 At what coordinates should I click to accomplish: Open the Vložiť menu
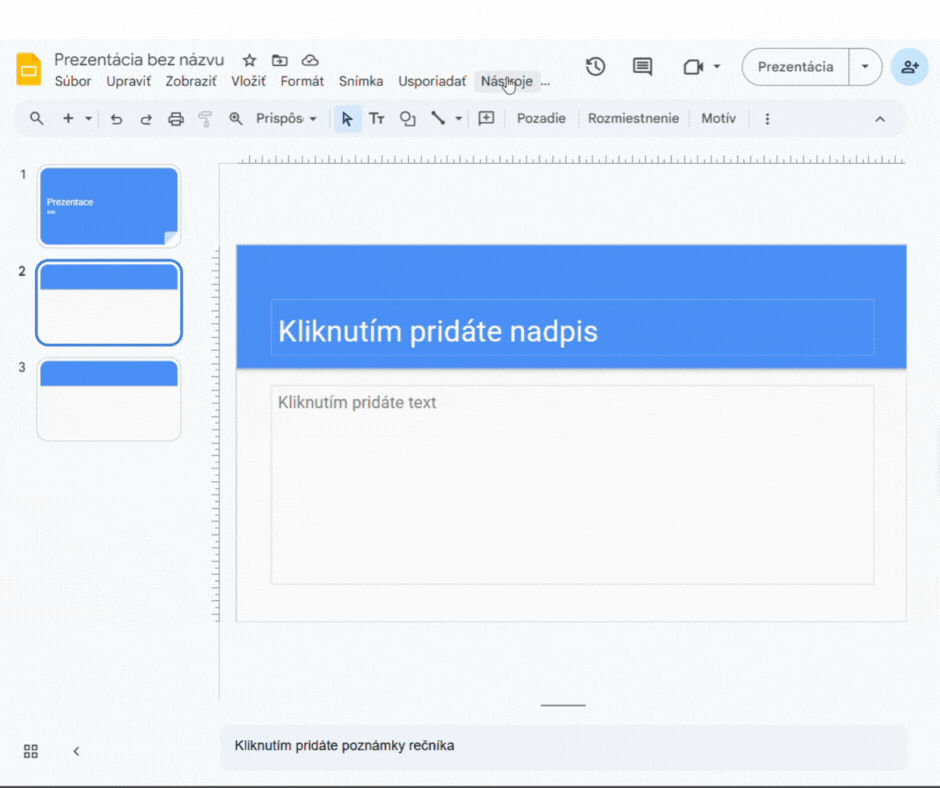click(x=248, y=82)
